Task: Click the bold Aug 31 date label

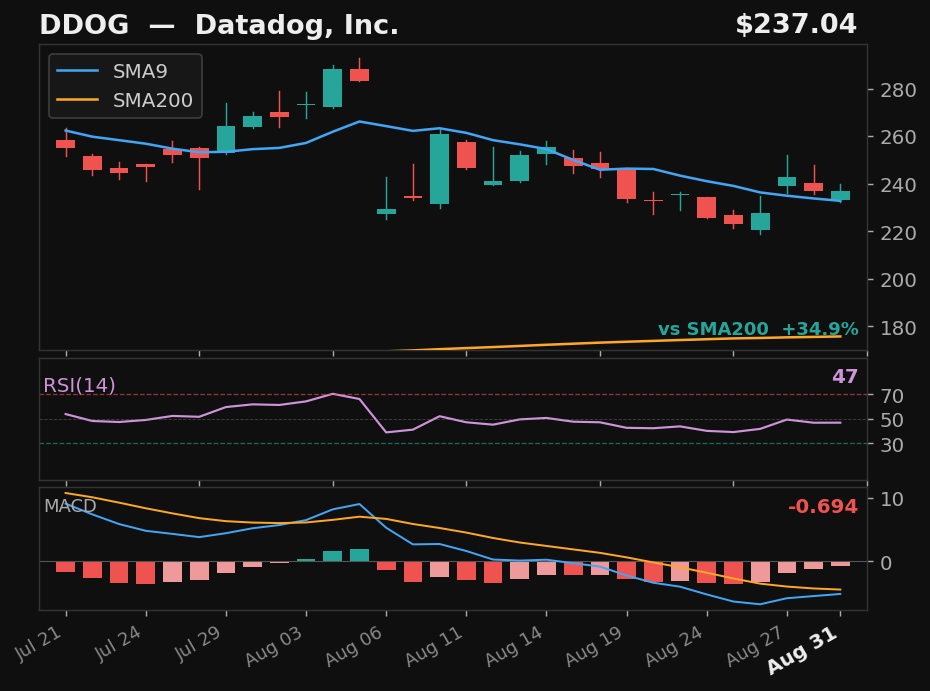Action: tap(803, 651)
